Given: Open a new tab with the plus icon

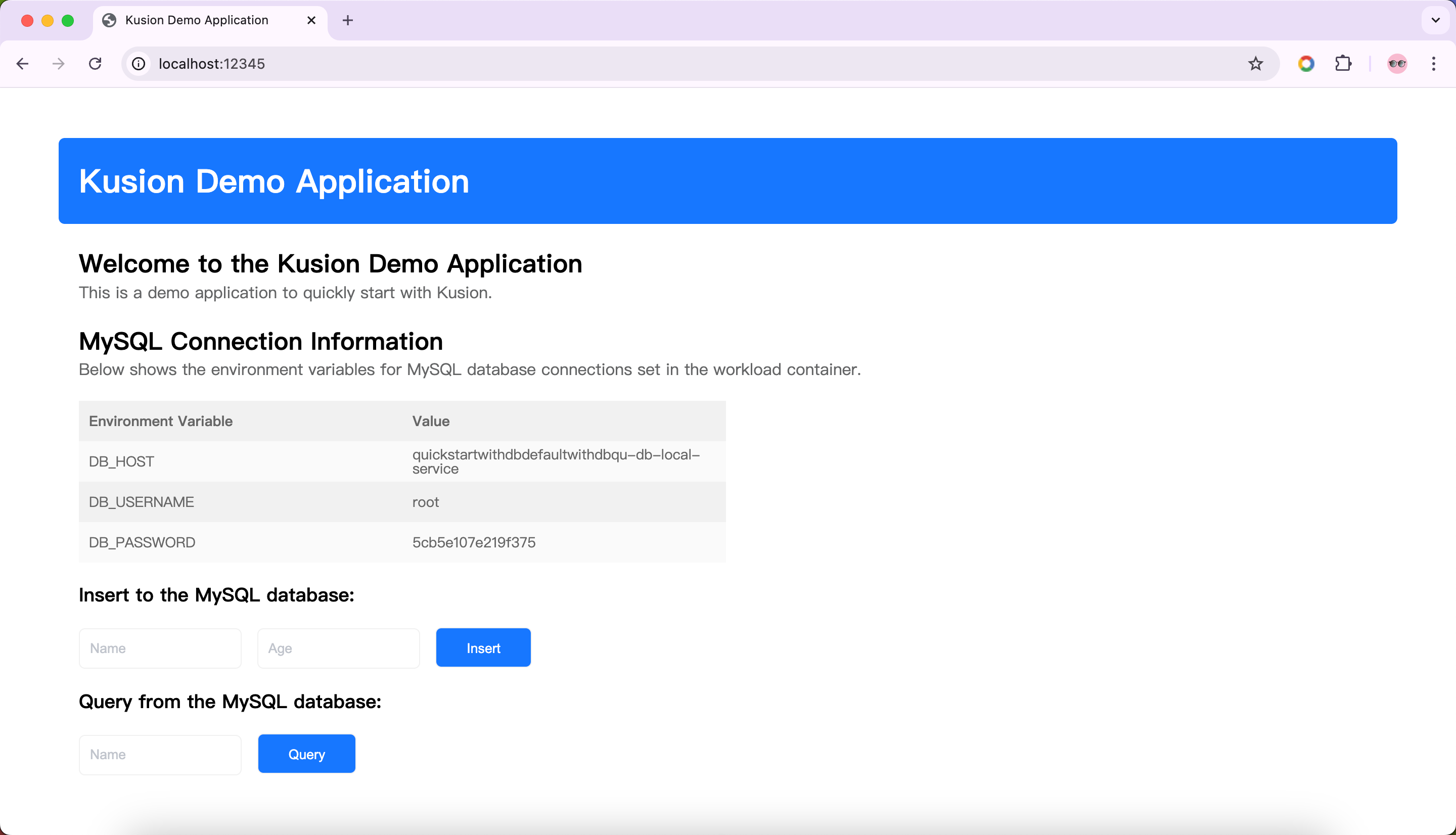Looking at the screenshot, I should (347, 20).
